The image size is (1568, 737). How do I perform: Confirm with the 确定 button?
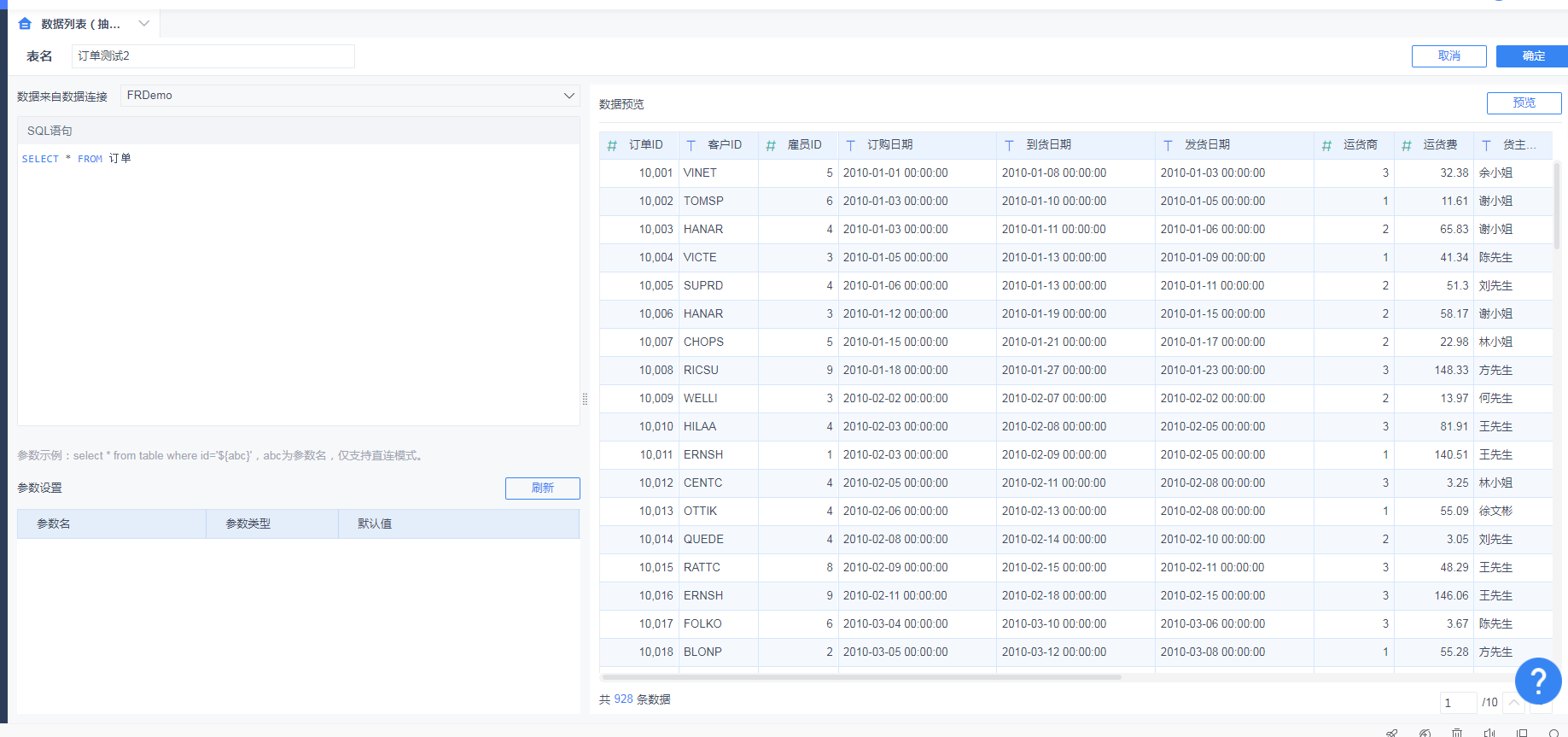tap(1533, 56)
